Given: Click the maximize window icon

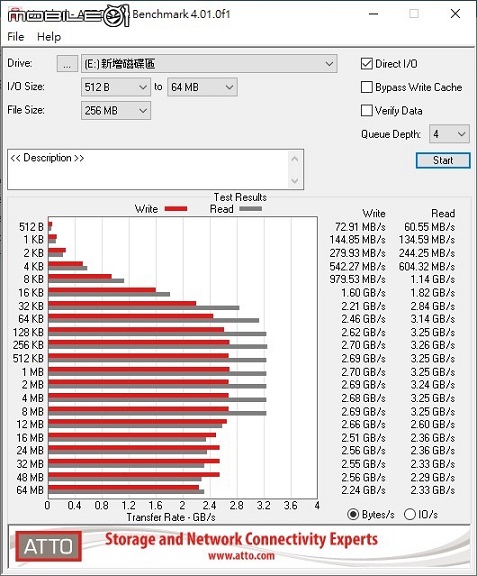Looking at the screenshot, I should pyautogui.click(x=414, y=14).
